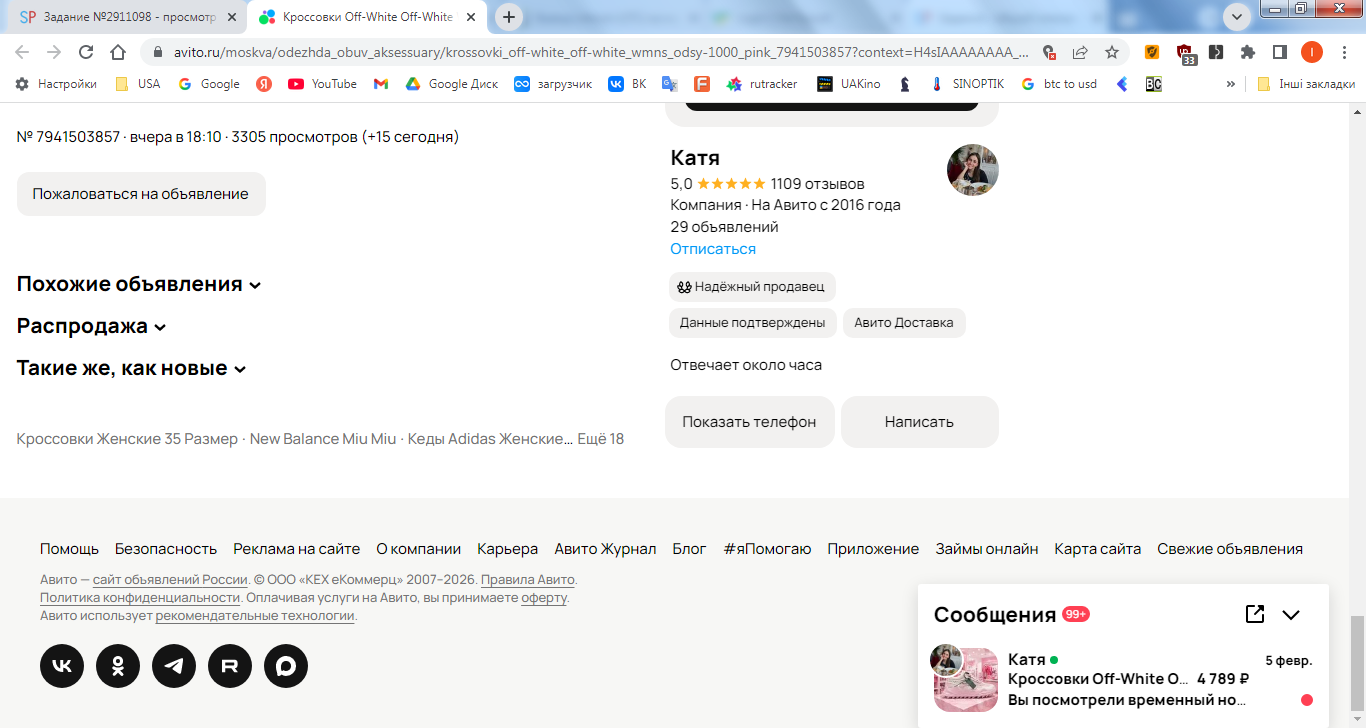Open the Карьера footer link
Screen dimensions: 1366x728
508,549
